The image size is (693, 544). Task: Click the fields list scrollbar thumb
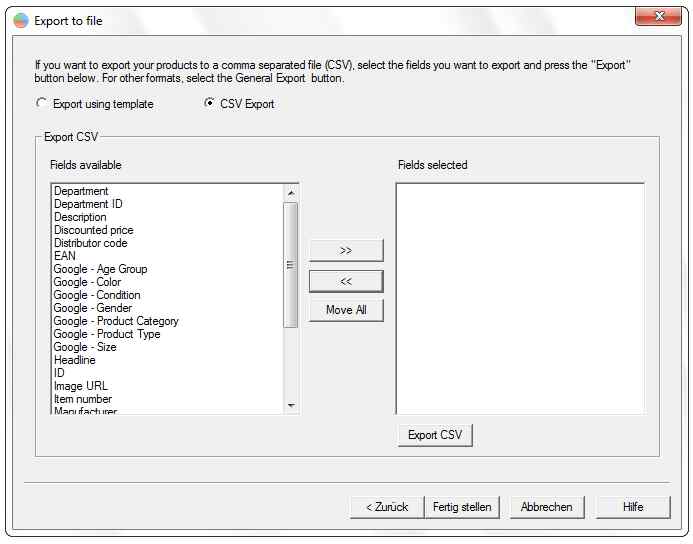click(x=291, y=265)
